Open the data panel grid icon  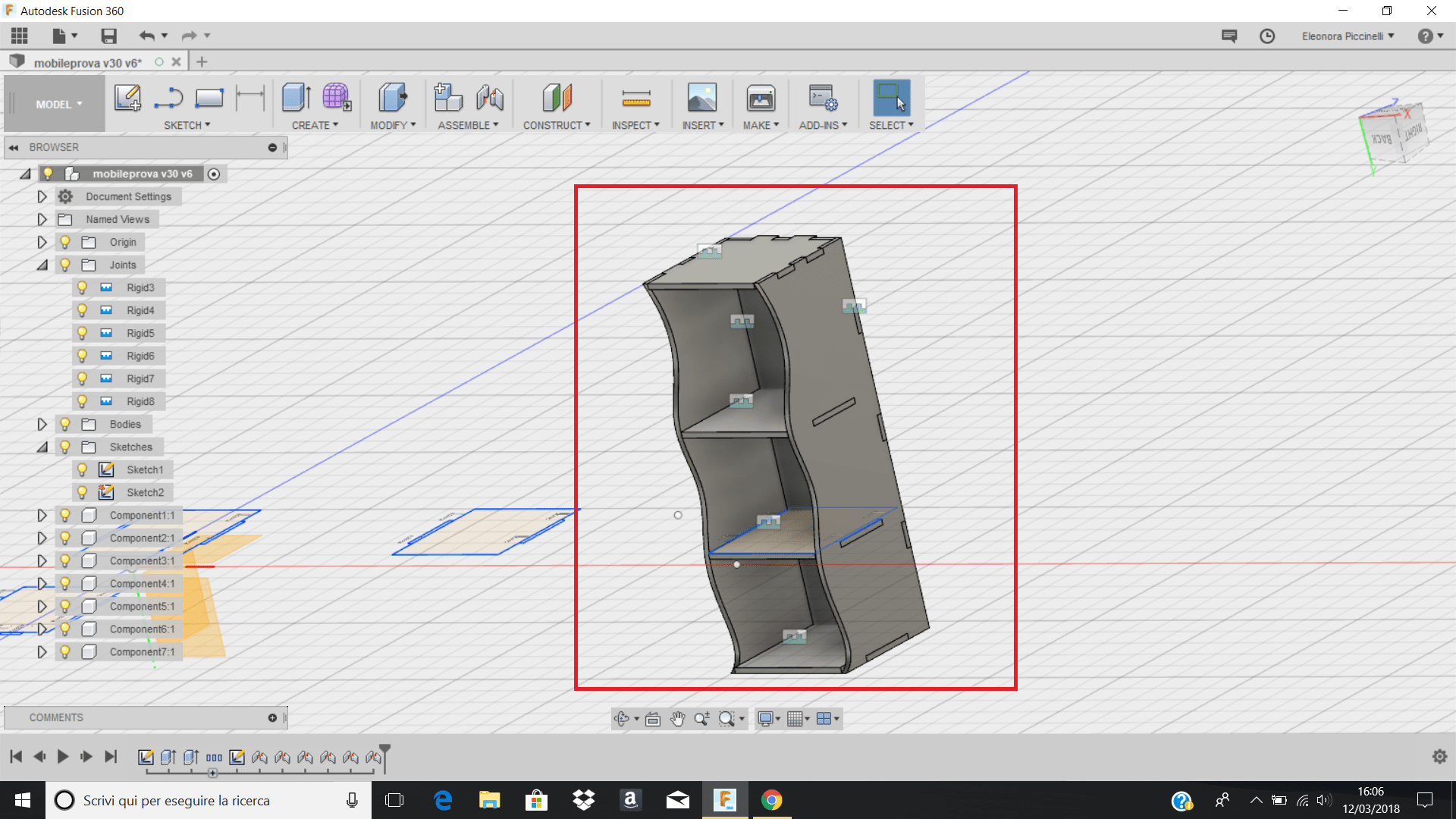pos(20,36)
